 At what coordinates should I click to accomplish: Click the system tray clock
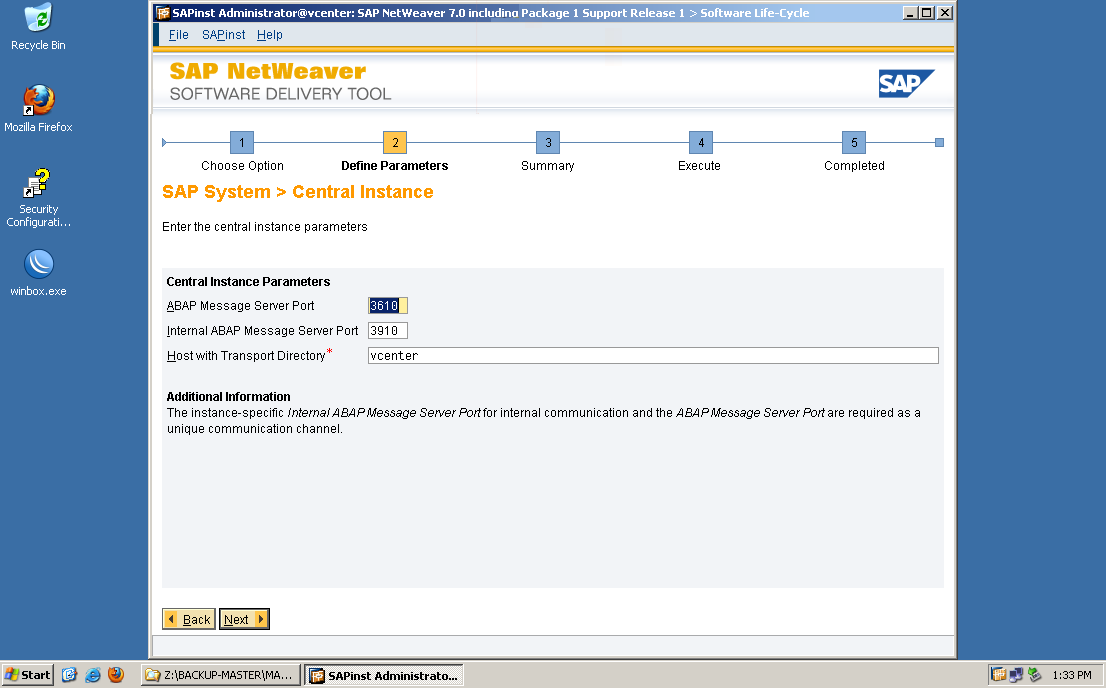1071,675
